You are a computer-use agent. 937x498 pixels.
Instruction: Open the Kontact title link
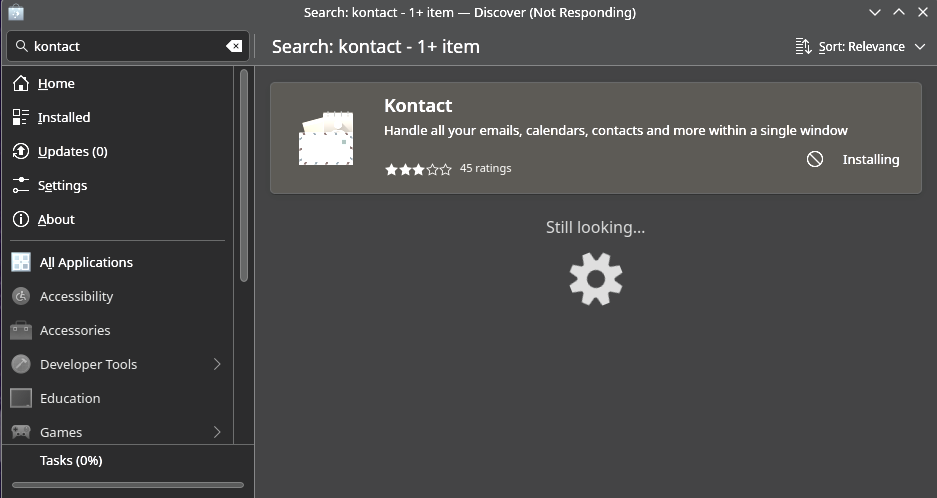tap(418, 106)
